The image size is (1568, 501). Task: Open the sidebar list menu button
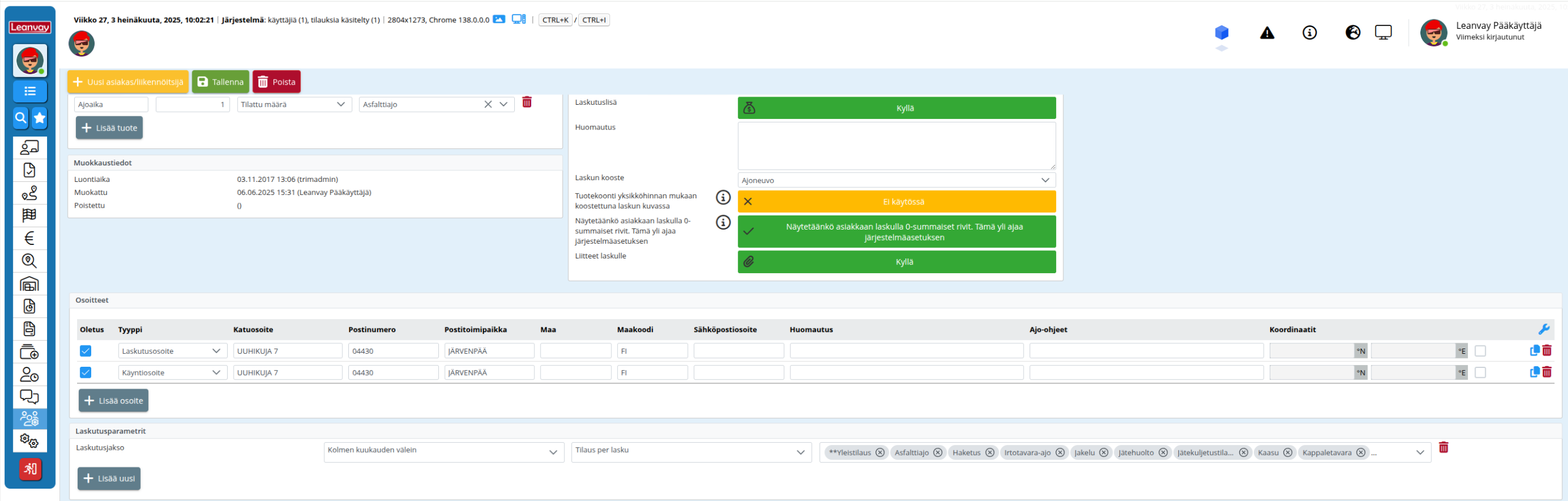tap(30, 91)
